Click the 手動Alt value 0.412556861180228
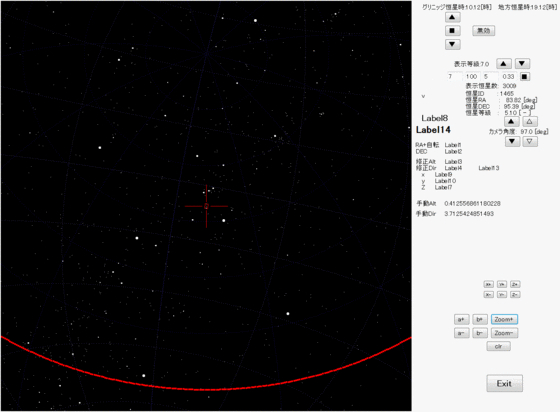The width and height of the screenshot is (560, 412). (x=472, y=204)
